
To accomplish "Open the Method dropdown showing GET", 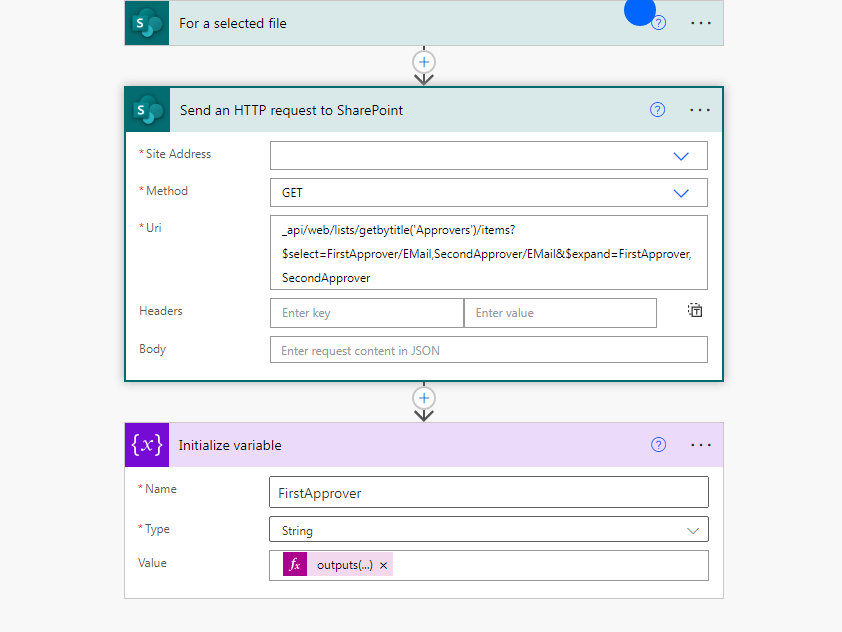I will [681, 192].
